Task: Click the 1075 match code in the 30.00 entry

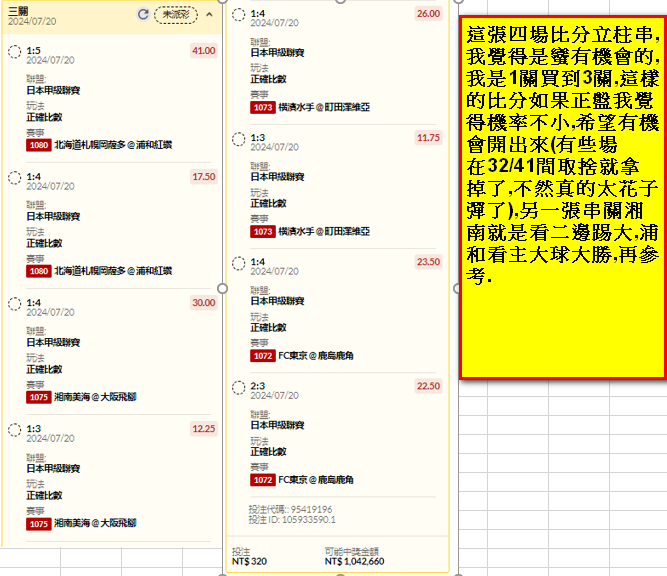Action: click(x=39, y=397)
